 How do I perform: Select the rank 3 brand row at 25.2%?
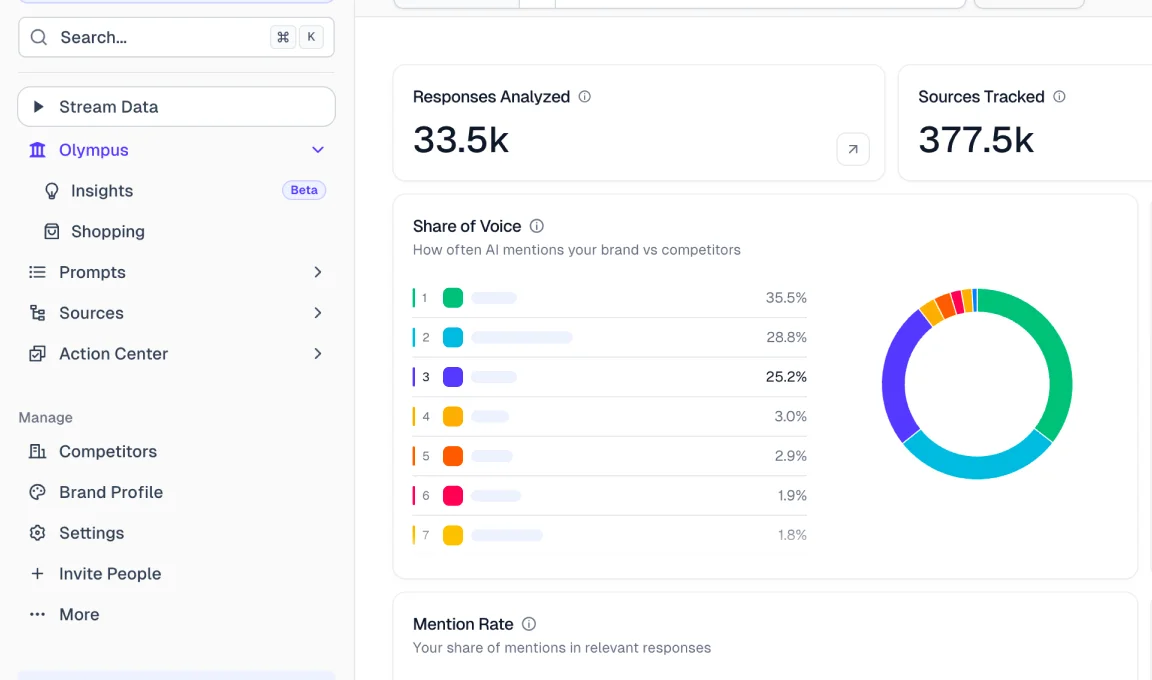[610, 377]
